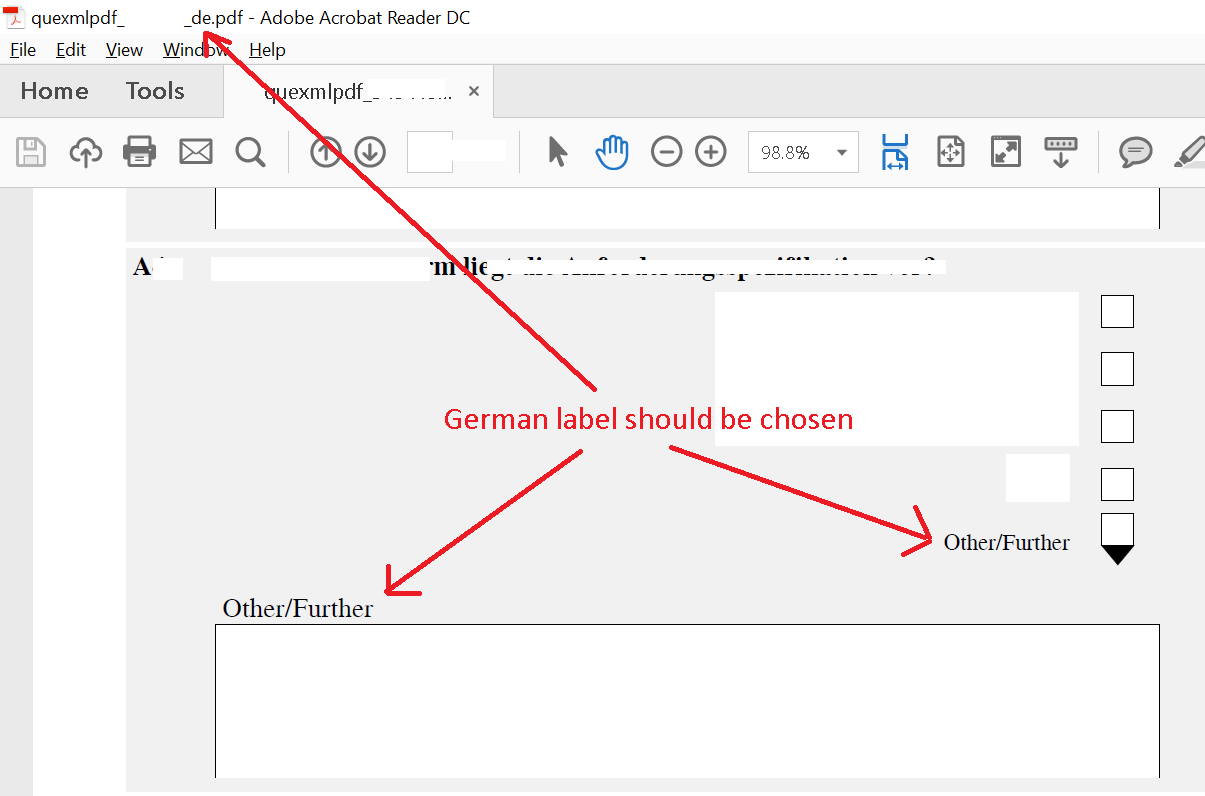Choose the selection arrow tool
This screenshot has height=796, width=1205.
(x=557, y=152)
